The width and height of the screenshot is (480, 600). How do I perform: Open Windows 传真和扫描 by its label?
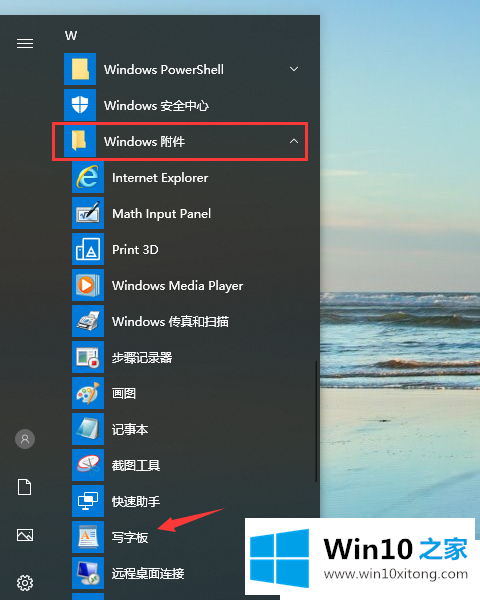(170, 321)
